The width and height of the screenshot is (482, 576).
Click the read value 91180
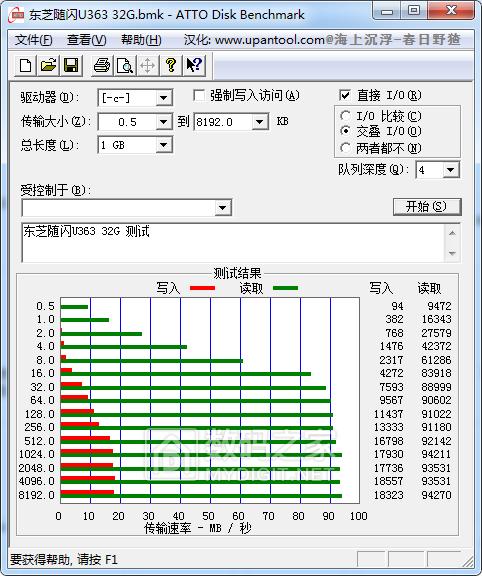coord(436,427)
